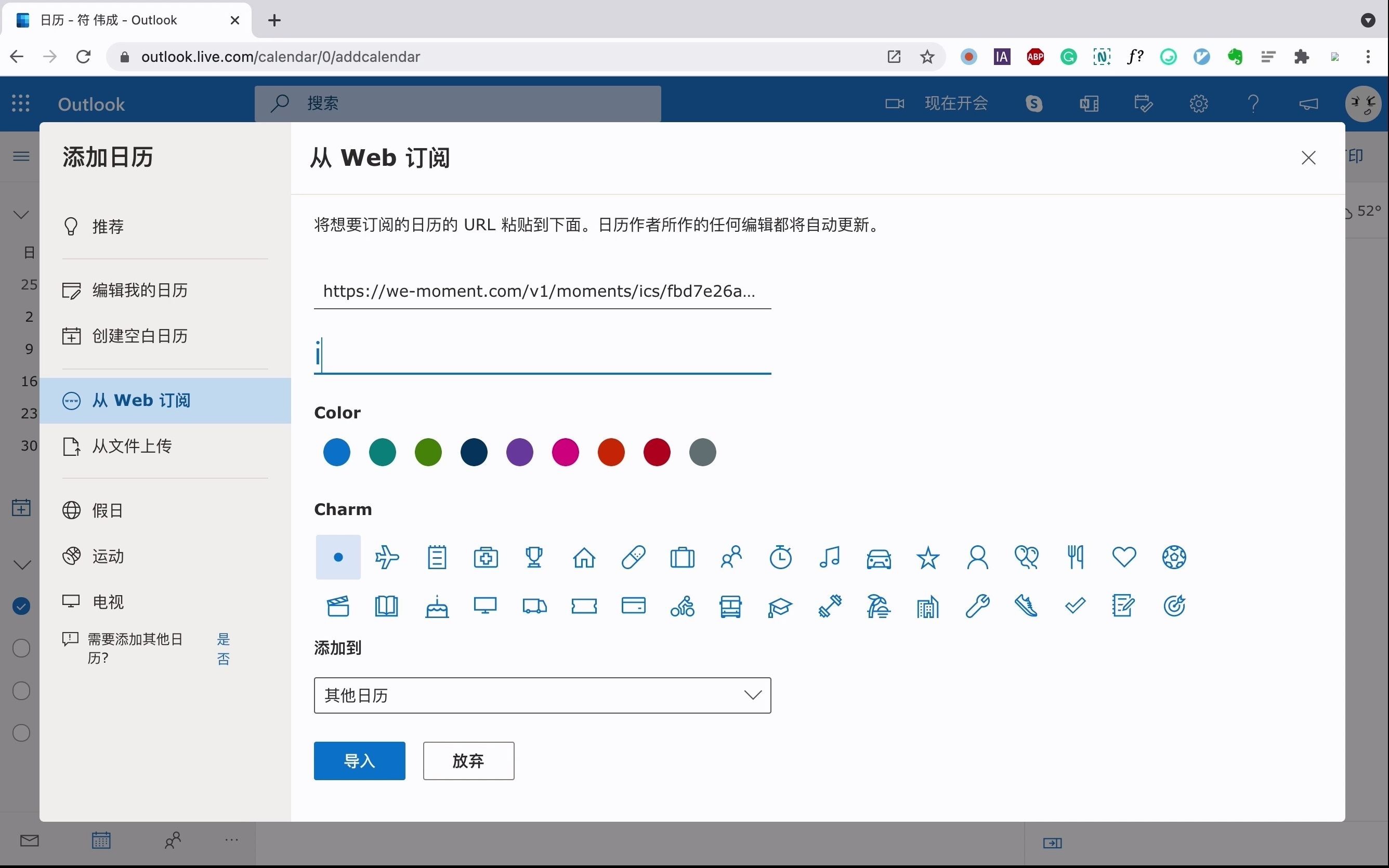Screen dimensions: 1389x868
Task: Pick the teal color swatch
Action: tap(382, 452)
